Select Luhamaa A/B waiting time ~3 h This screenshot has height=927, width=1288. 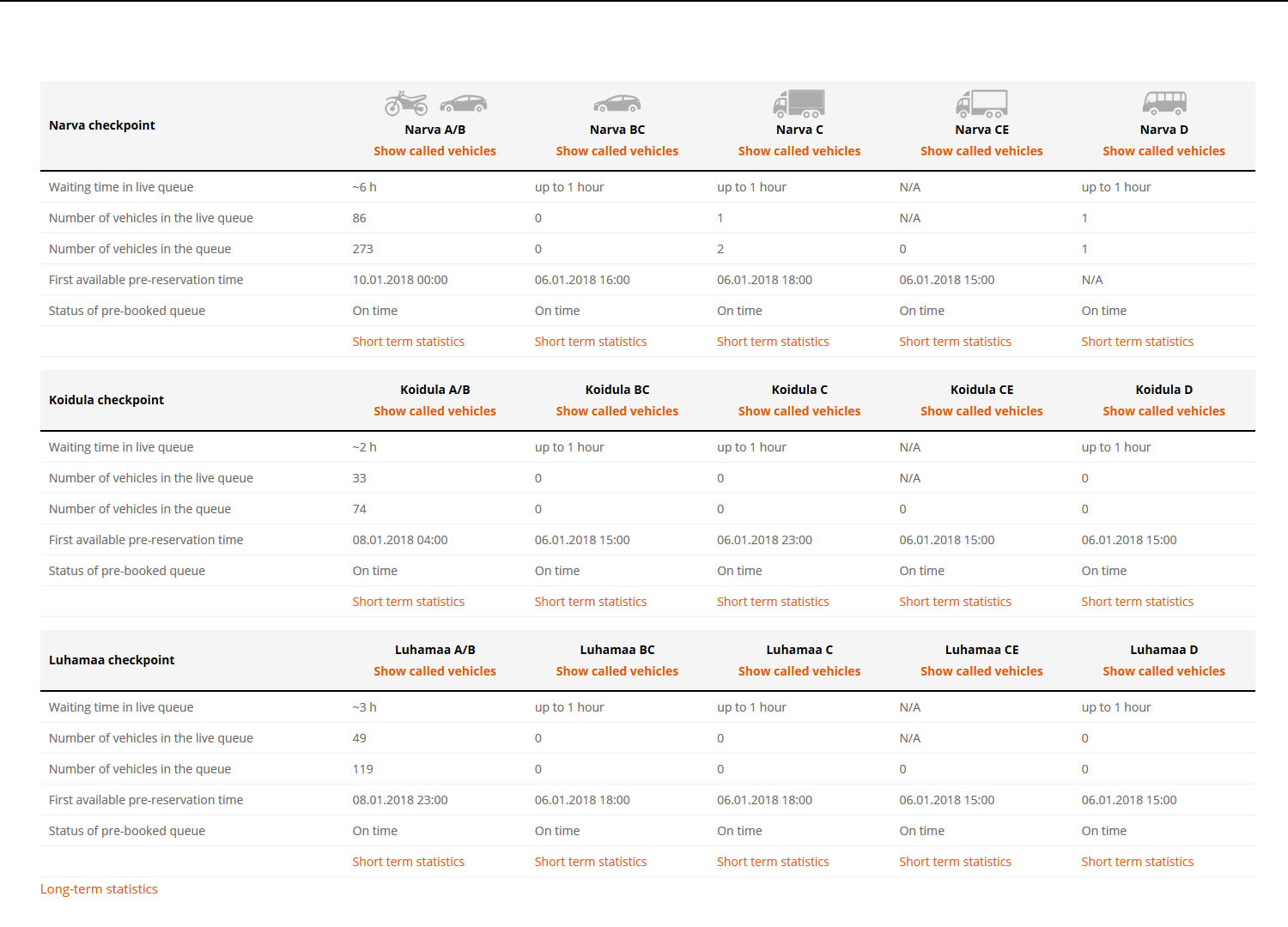coord(364,707)
